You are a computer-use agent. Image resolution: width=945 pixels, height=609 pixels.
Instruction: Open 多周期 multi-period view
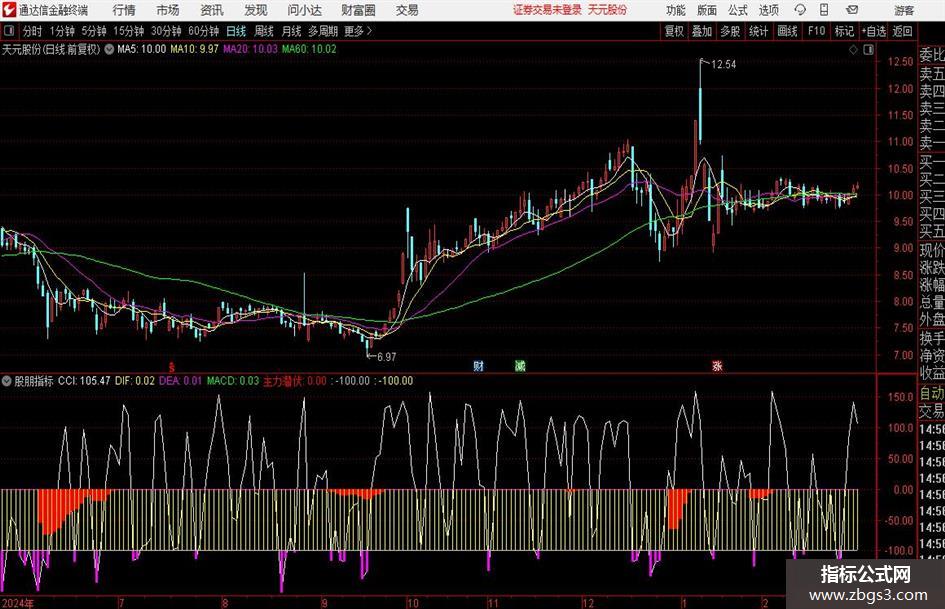[323, 31]
